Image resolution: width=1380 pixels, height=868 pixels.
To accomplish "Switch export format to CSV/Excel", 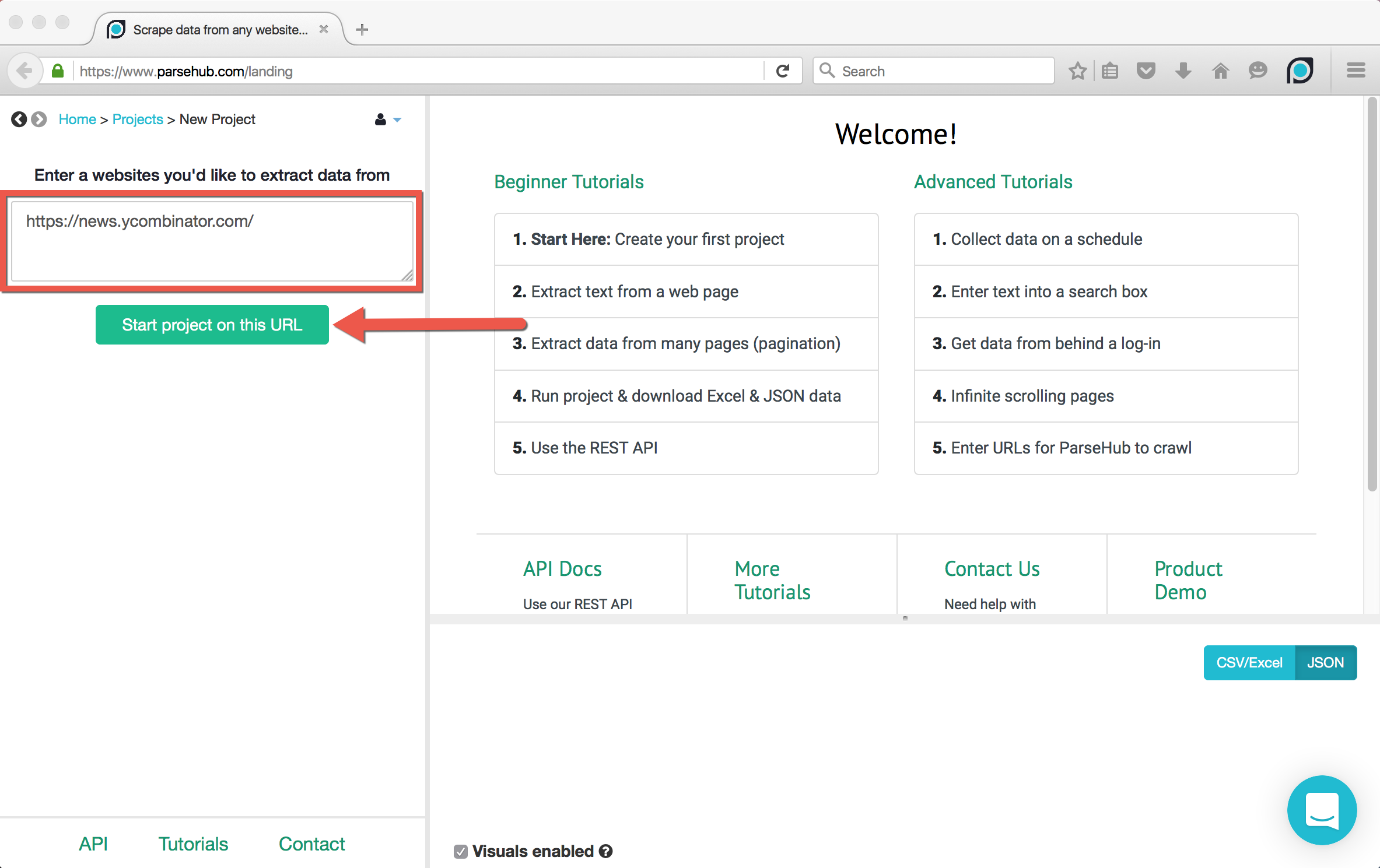I will coord(1249,663).
